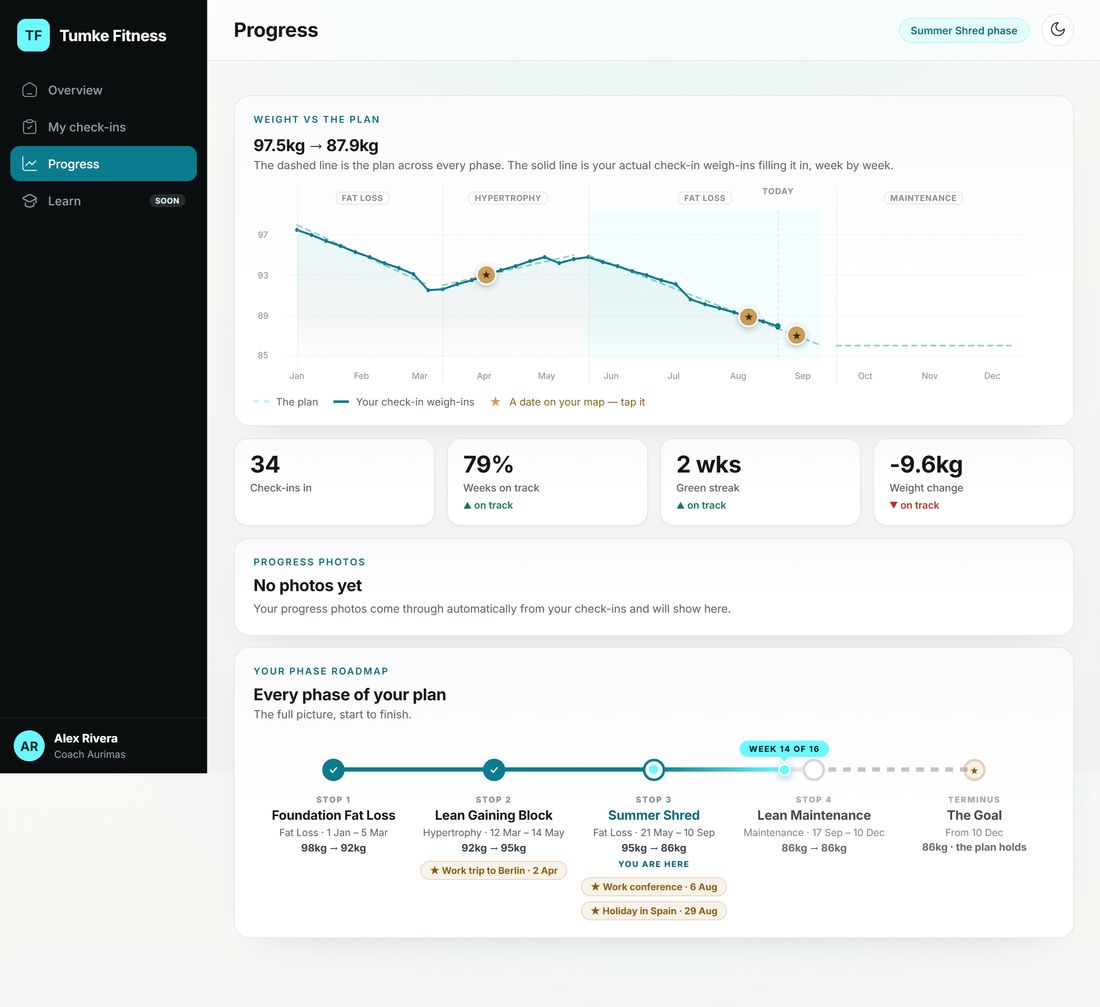Tap the late-August star near Sep on the chart
Image resolution: width=1100 pixels, height=1007 pixels.
(796, 335)
